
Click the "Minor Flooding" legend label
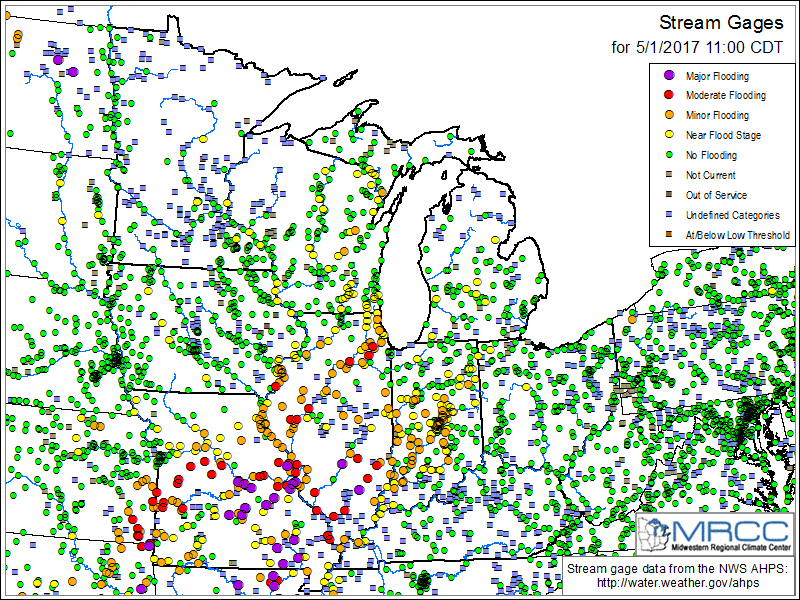tap(717, 115)
